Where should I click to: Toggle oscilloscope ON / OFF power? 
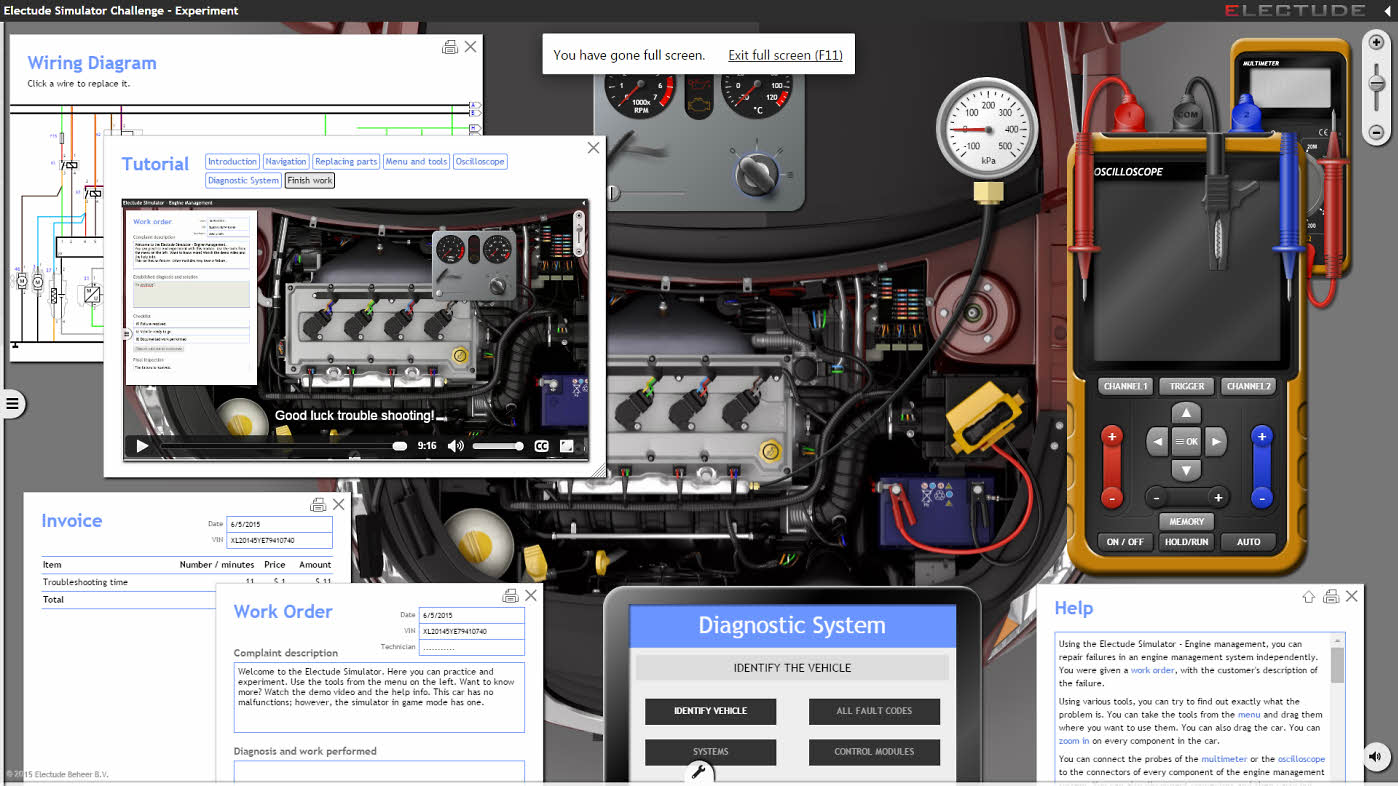1125,542
